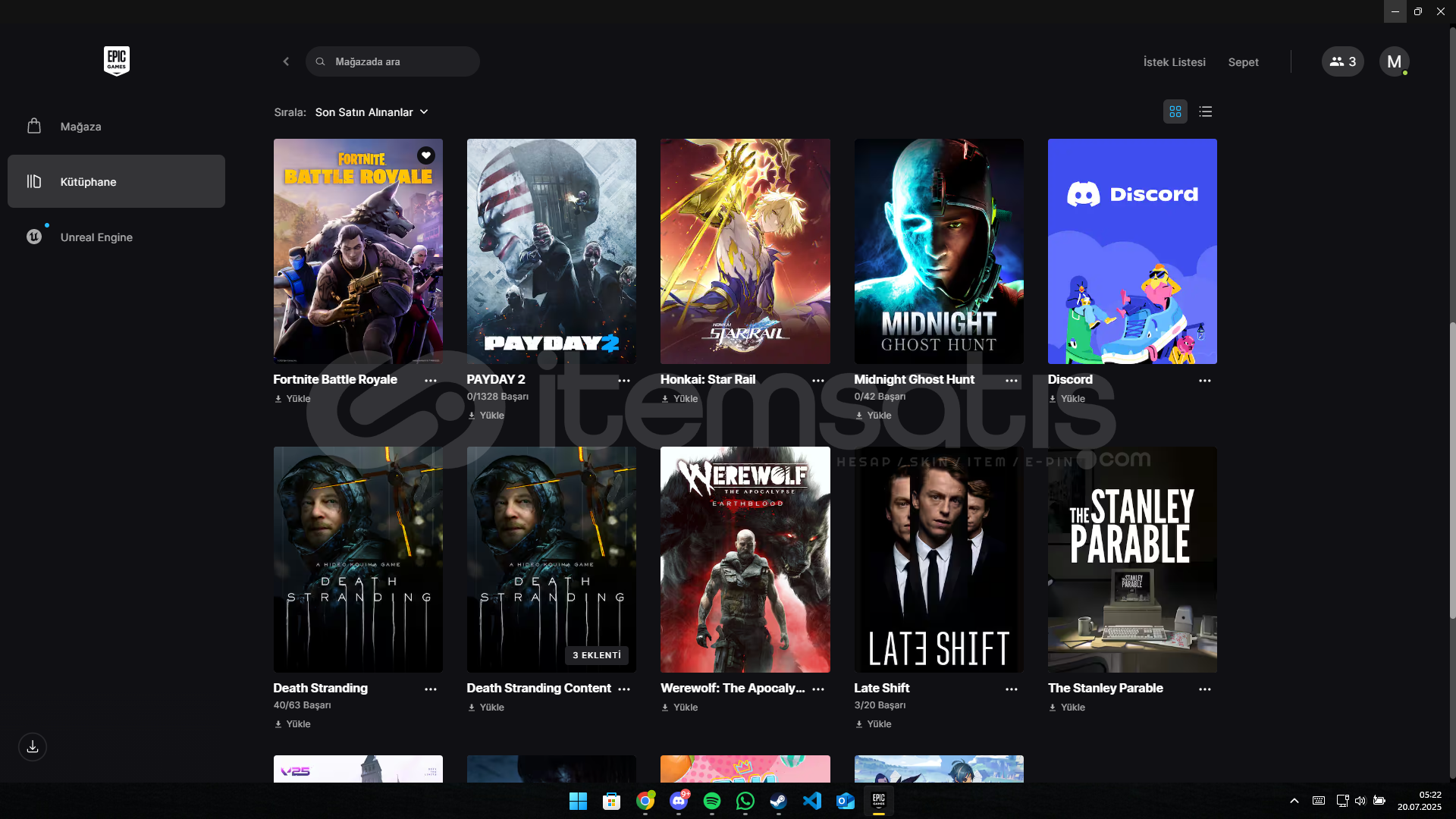Open Sepet cart
Viewport: 1456px width, 819px height.
click(1244, 62)
